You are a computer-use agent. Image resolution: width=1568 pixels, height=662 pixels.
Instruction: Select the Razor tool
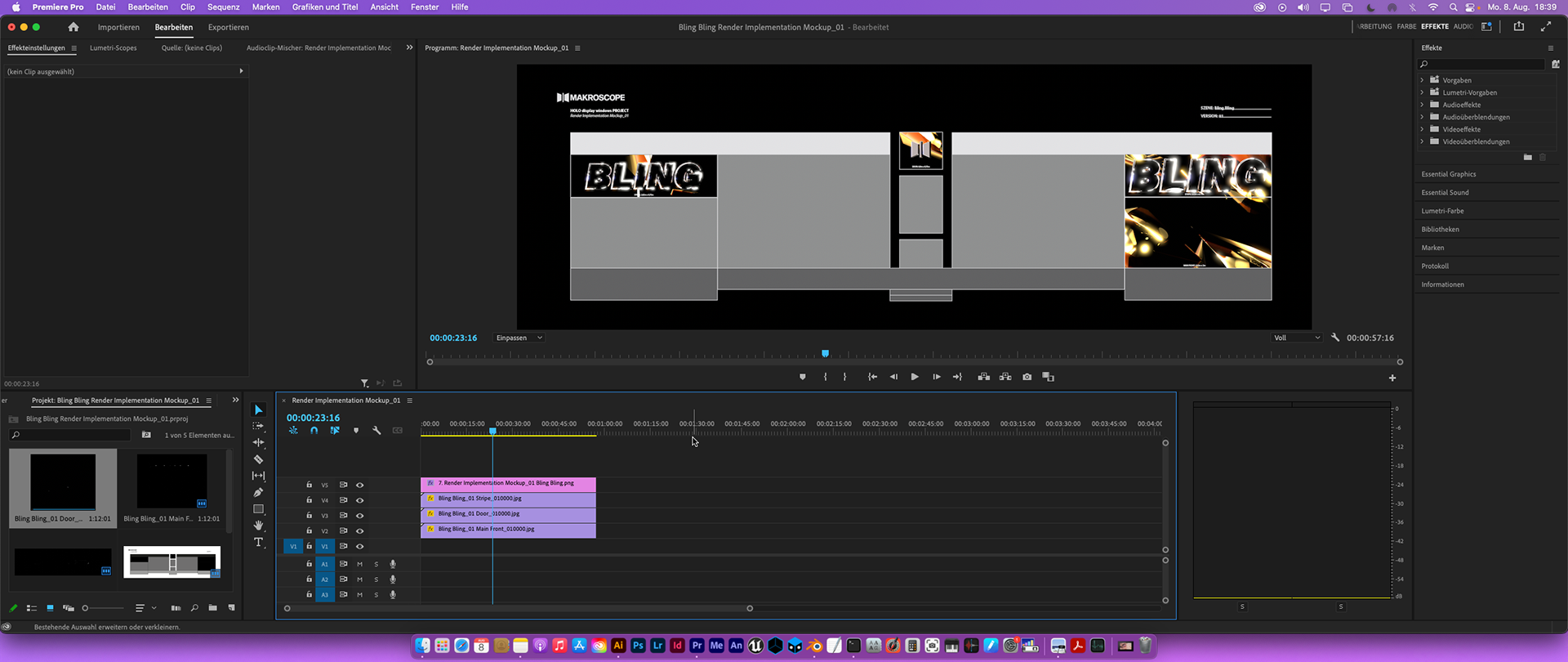point(259,459)
